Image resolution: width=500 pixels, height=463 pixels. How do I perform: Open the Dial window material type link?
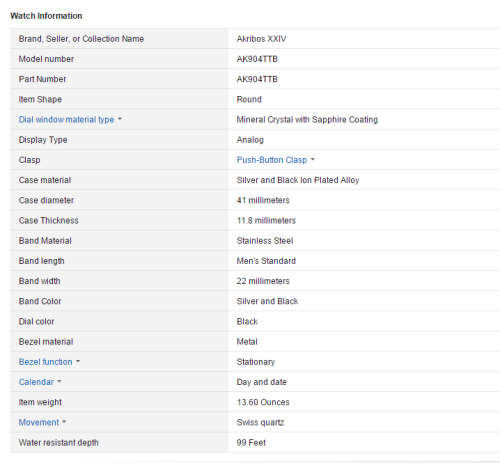(x=66, y=119)
